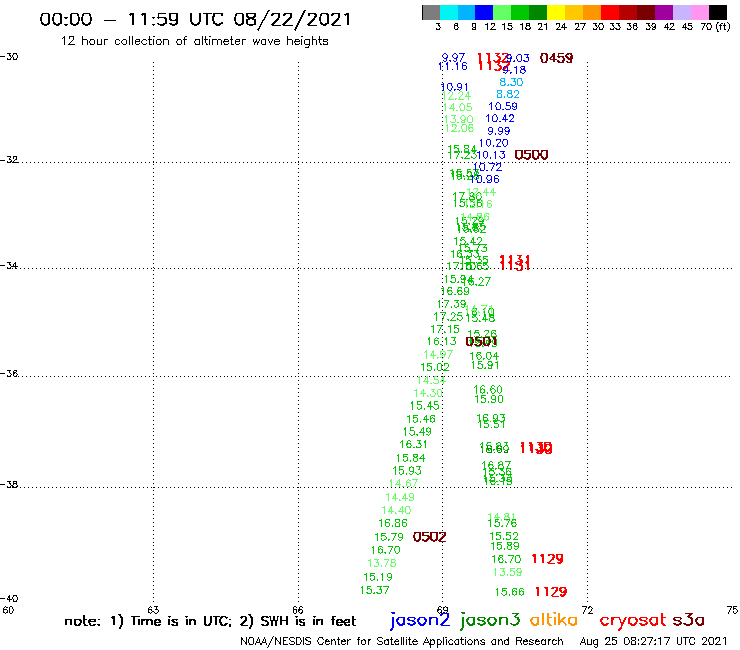This screenshot has width=740, height=650.
Task: Click the wave height value '14.97'
Action: click(x=438, y=355)
